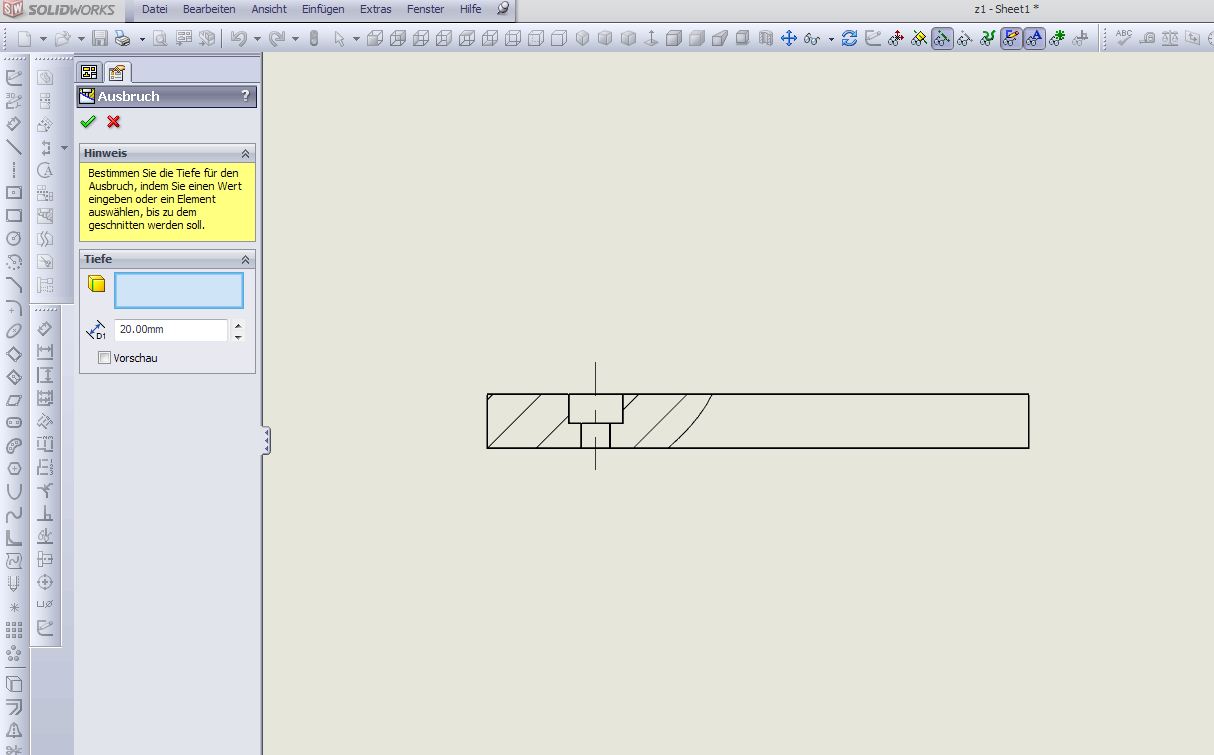This screenshot has height=755, width=1214.
Task: Increase the depth using the up spinner
Action: pyautogui.click(x=238, y=325)
